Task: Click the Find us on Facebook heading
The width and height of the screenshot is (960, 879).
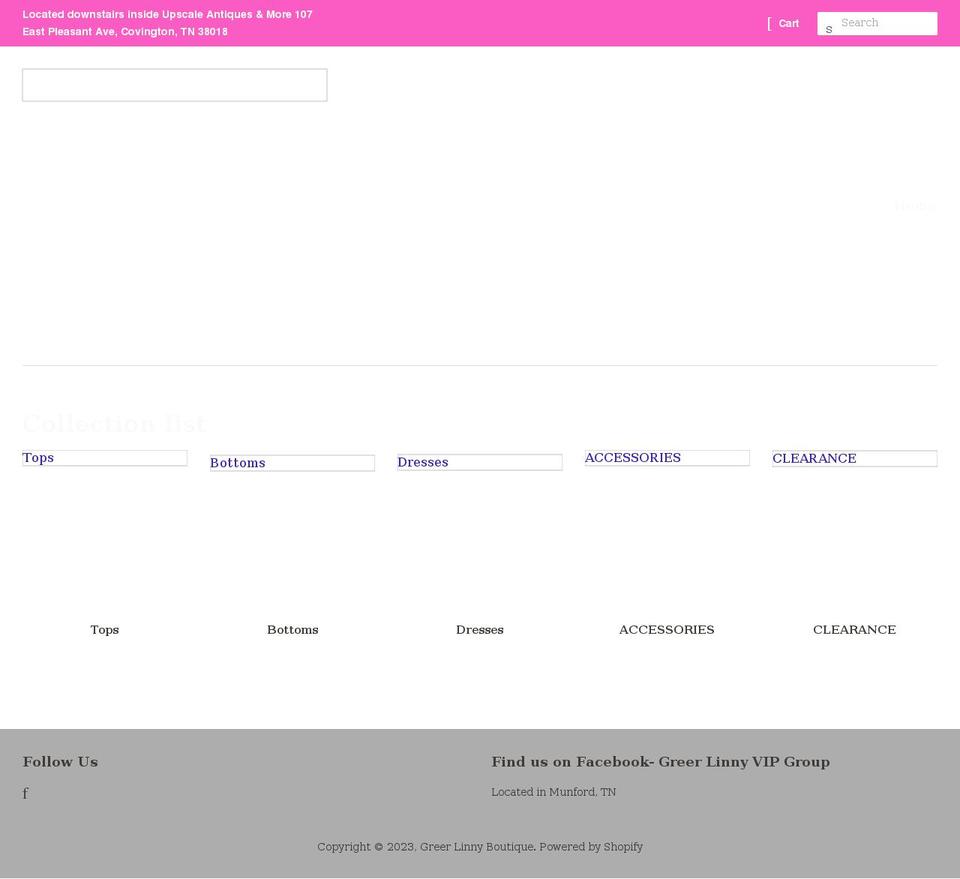Action: coord(661,761)
